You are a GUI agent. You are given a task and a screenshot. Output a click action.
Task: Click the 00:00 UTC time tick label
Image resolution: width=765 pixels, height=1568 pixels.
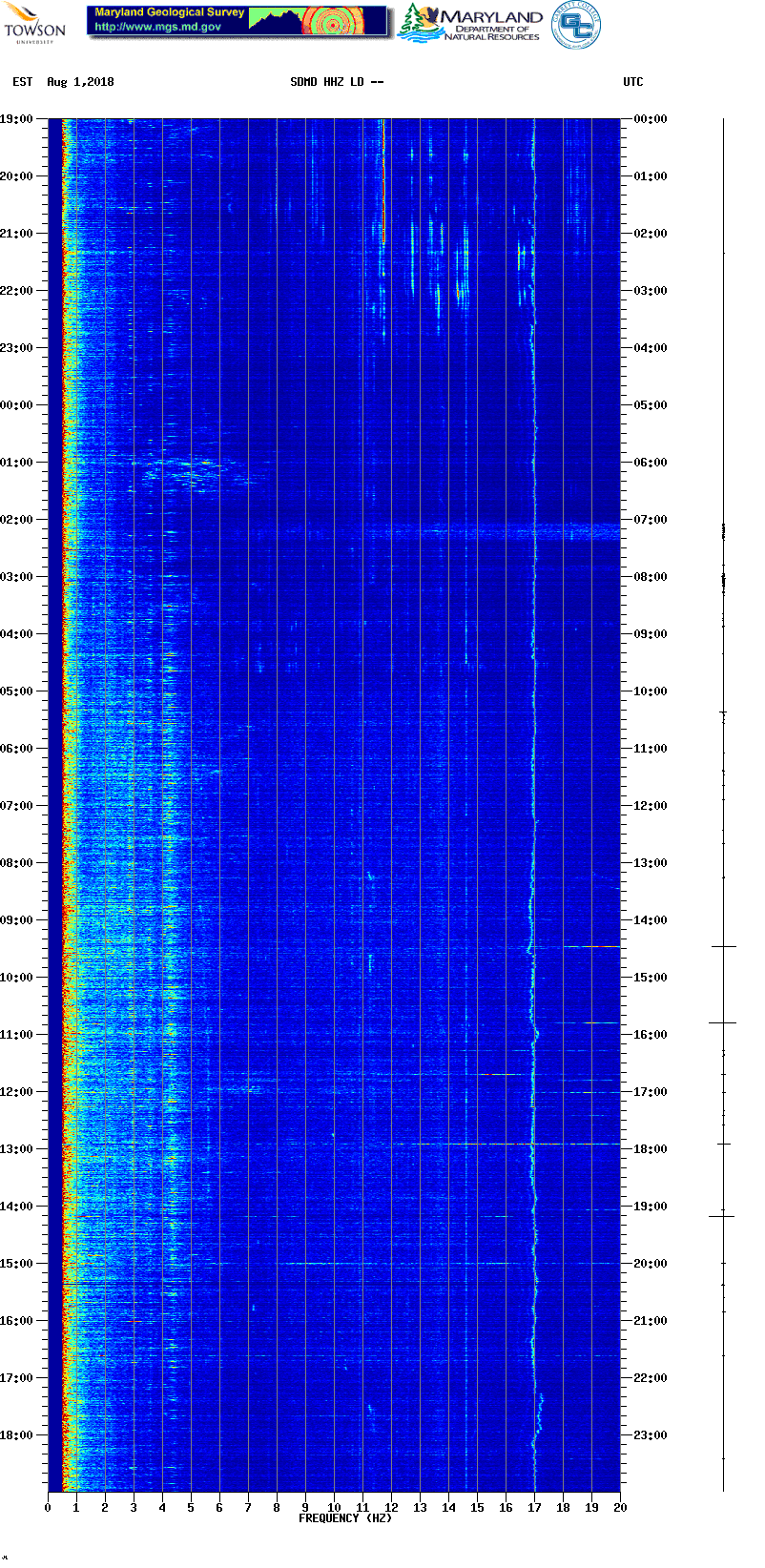pyautogui.click(x=651, y=119)
